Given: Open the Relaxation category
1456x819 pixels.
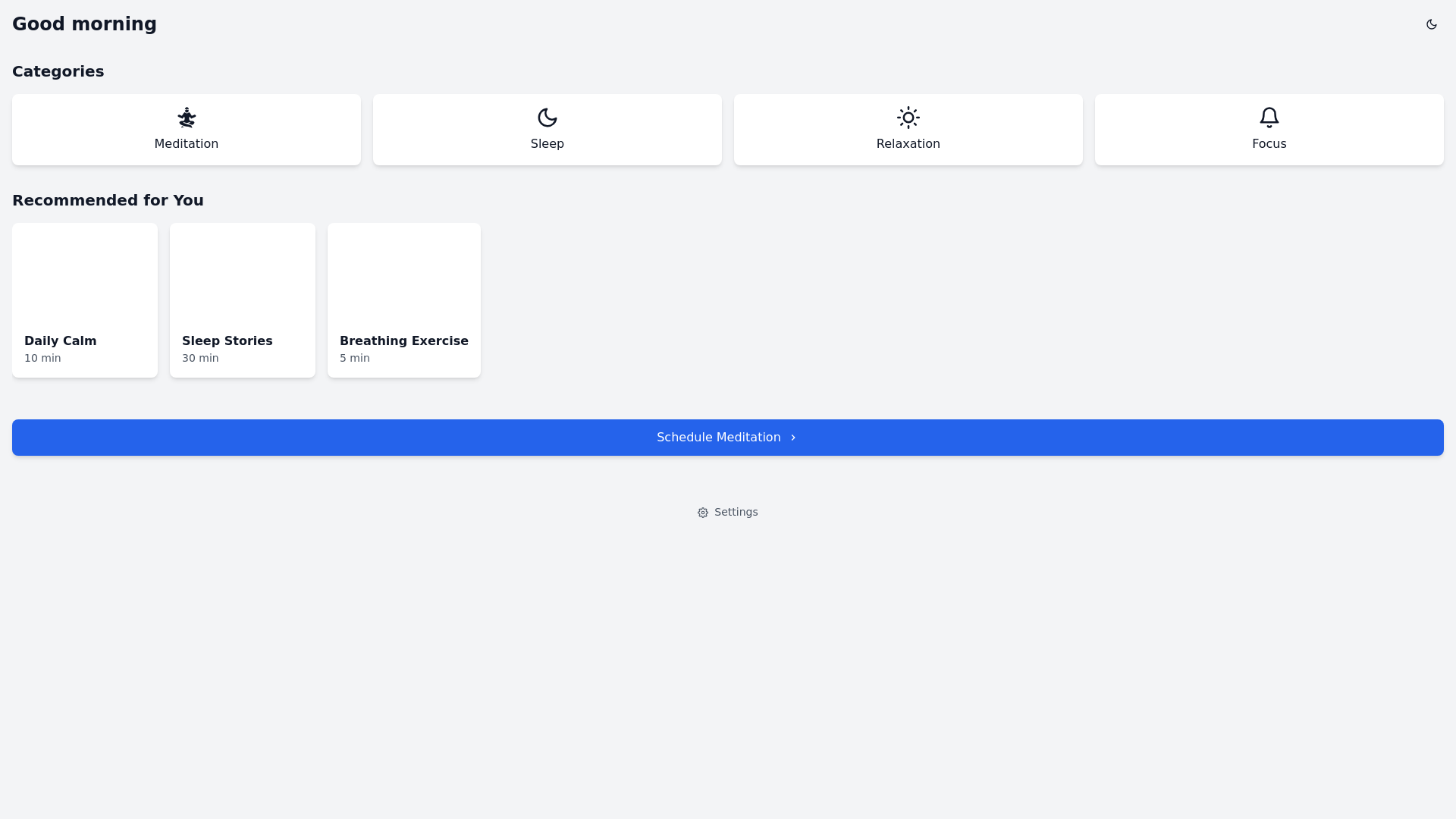Looking at the screenshot, I should tap(908, 130).
